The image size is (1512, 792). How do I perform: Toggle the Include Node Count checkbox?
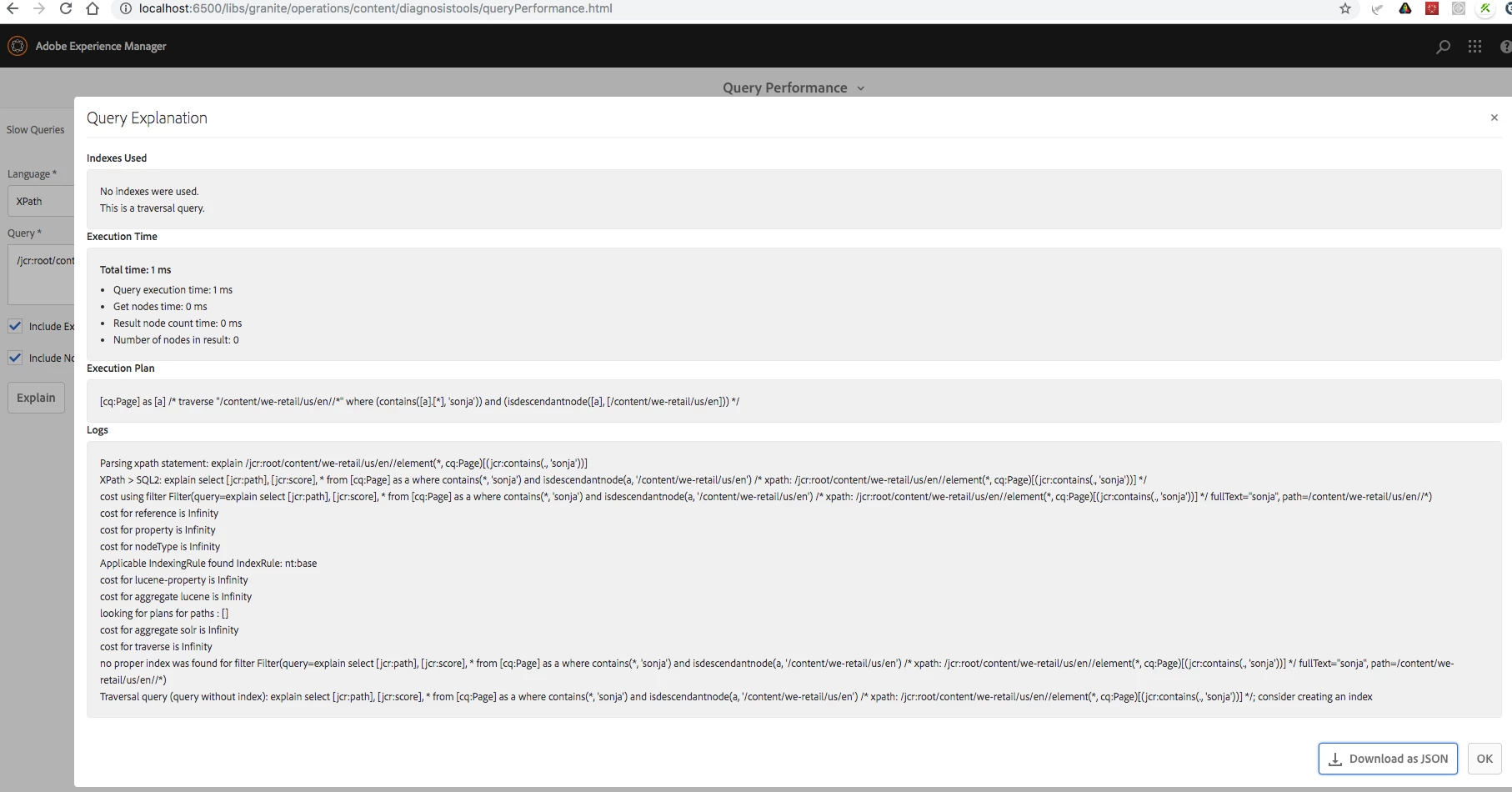[x=15, y=358]
